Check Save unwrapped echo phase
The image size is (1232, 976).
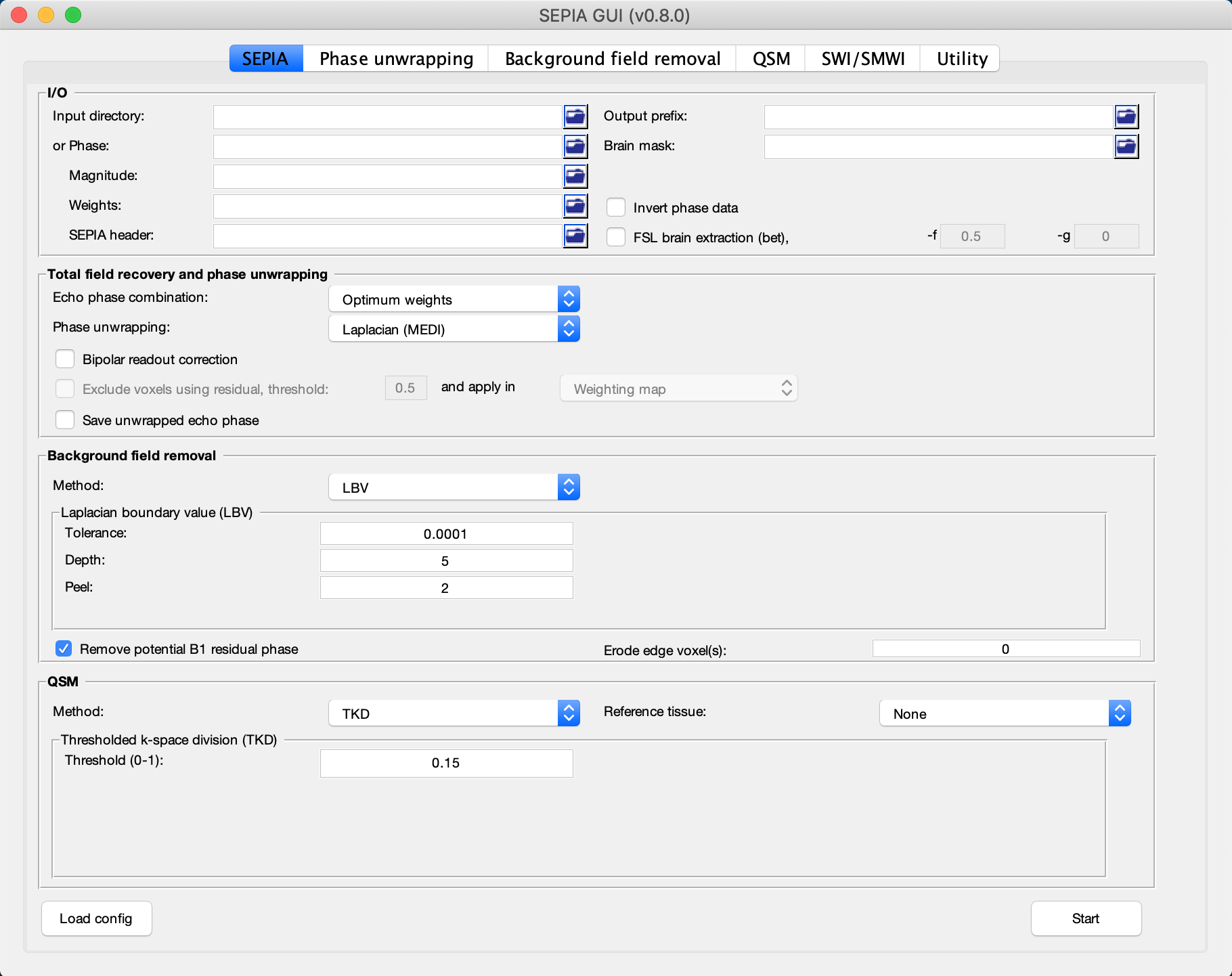(x=65, y=420)
